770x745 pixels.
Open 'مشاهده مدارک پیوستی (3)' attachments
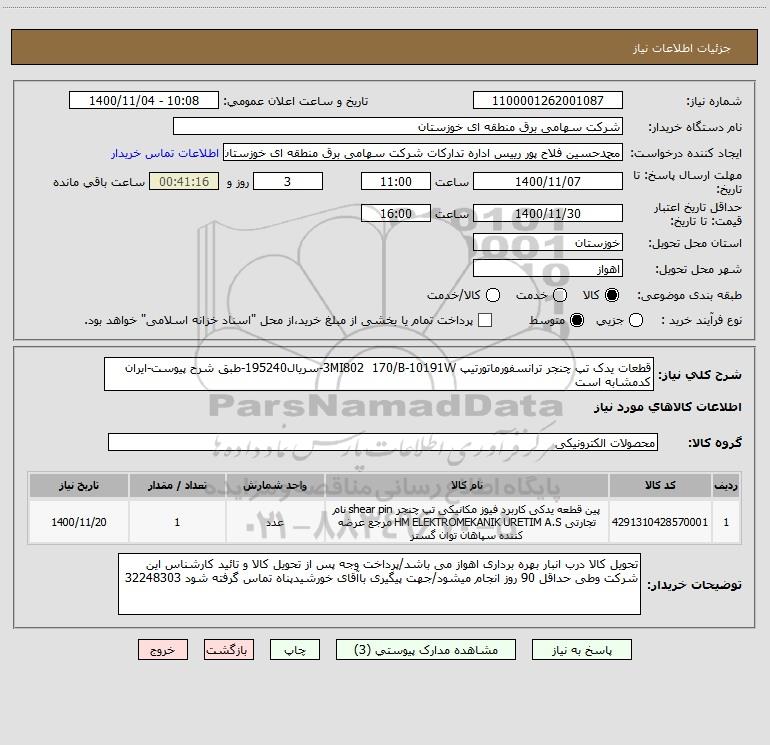[x=426, y=650]
